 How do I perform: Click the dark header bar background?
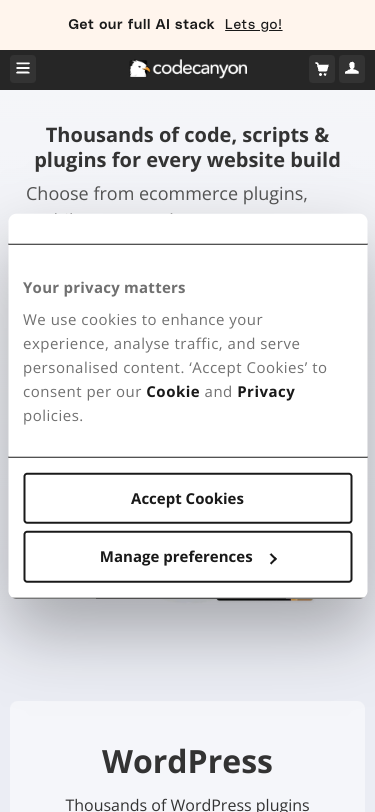click(83, 70)
